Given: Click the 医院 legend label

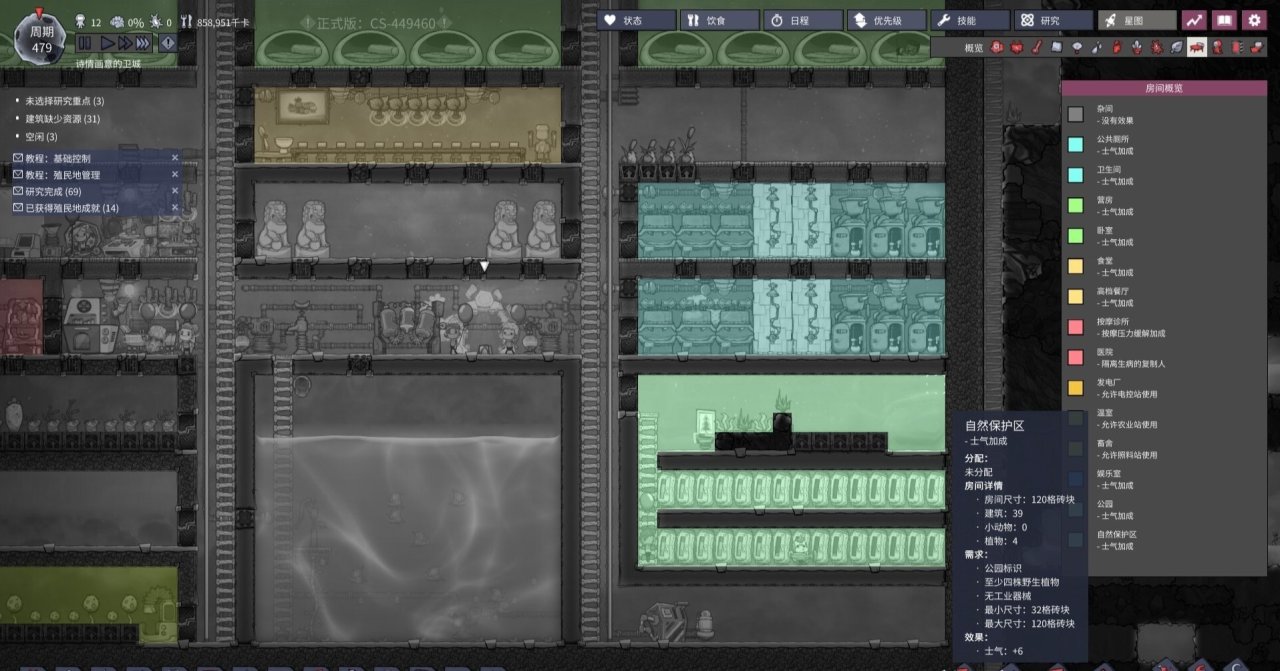Looking at the screenshot, I should pos(1104,351).
